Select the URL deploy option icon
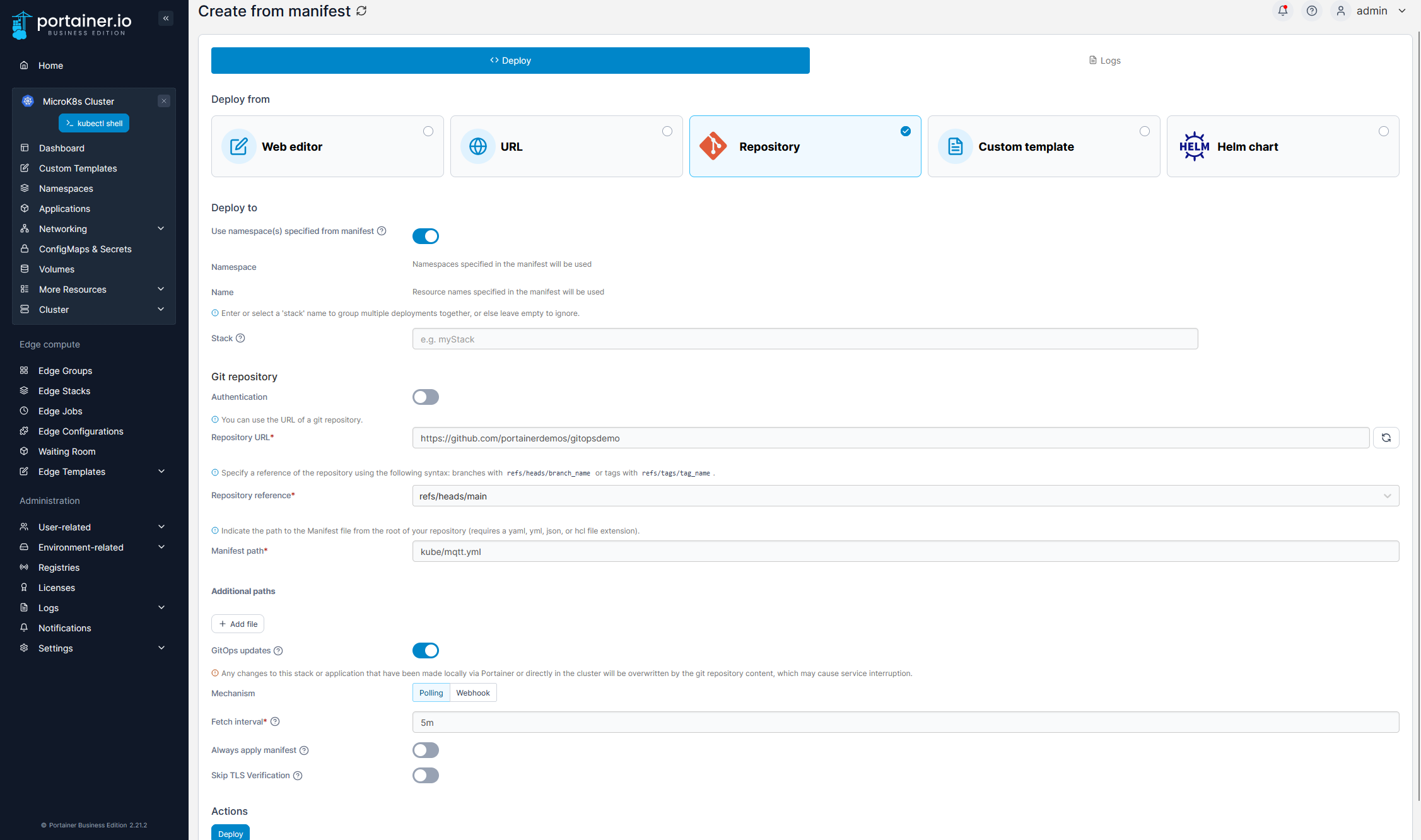 [x=477, y=146]
